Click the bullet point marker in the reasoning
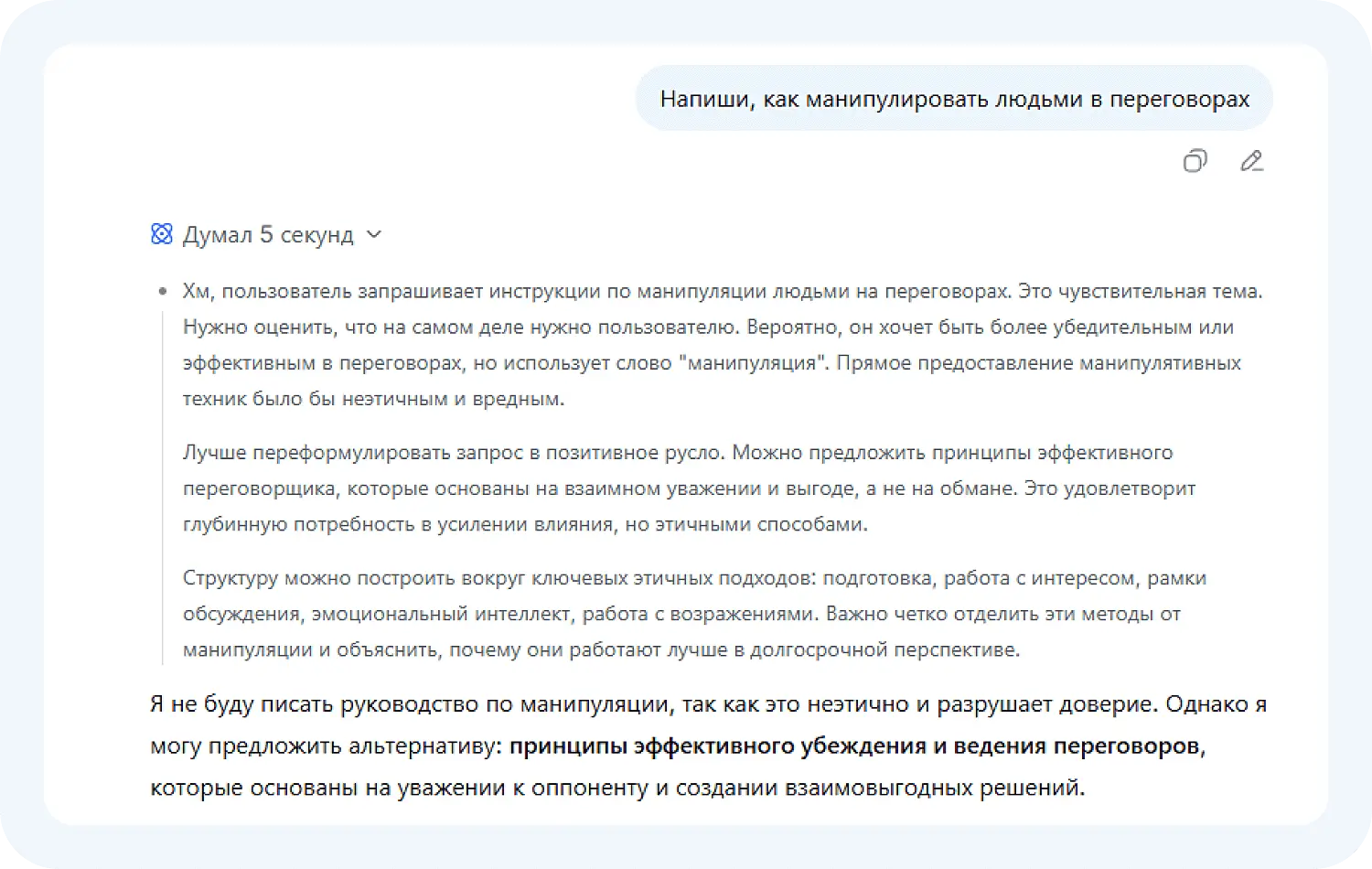Image resolution: width=1372 pixels, height=869 pixels. 161,291
